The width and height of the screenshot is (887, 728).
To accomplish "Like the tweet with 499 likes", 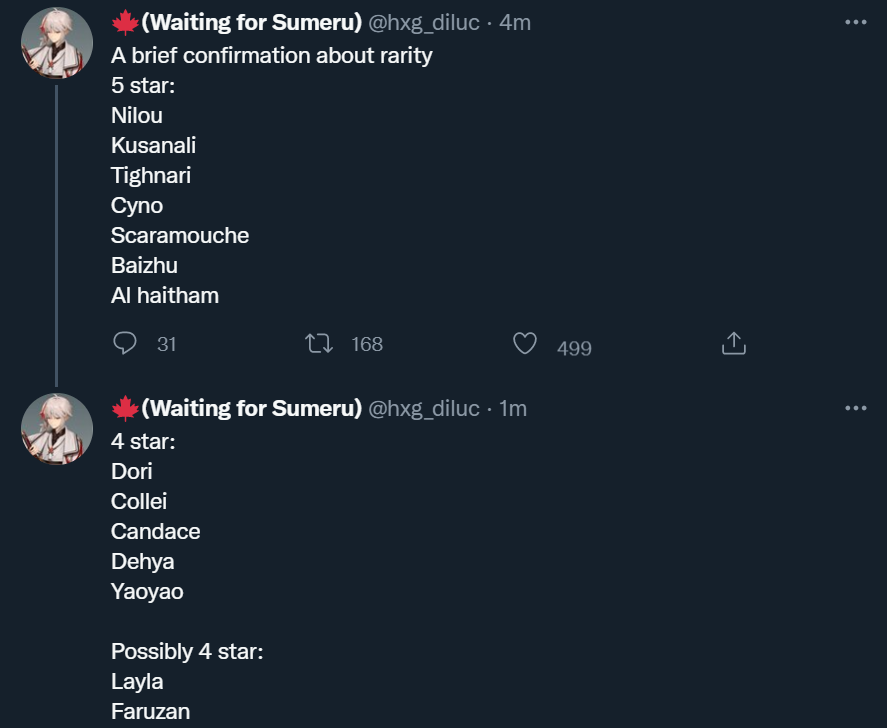I will [525, 344].
